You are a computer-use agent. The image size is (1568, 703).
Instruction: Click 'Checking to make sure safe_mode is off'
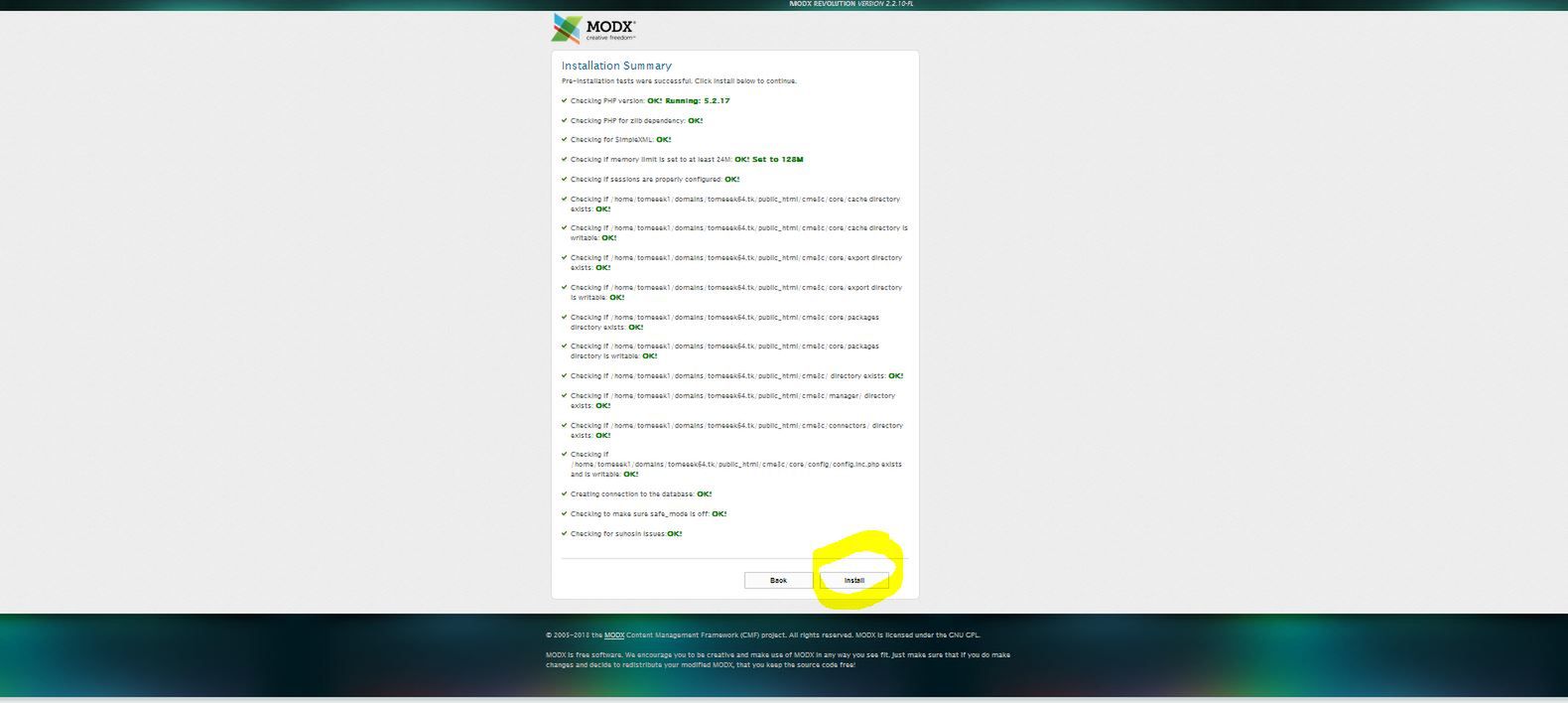(640, 513)
